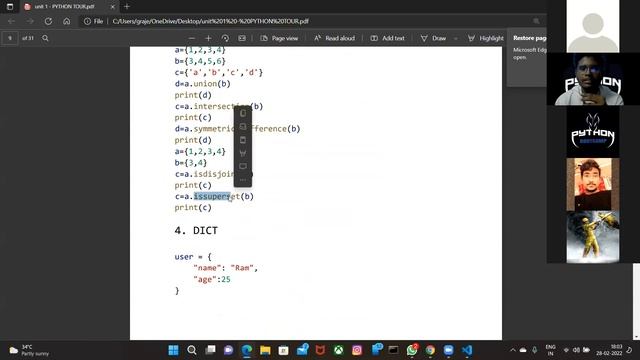Click the address bar file path
The image size is (640, 360).
[210, 21]
